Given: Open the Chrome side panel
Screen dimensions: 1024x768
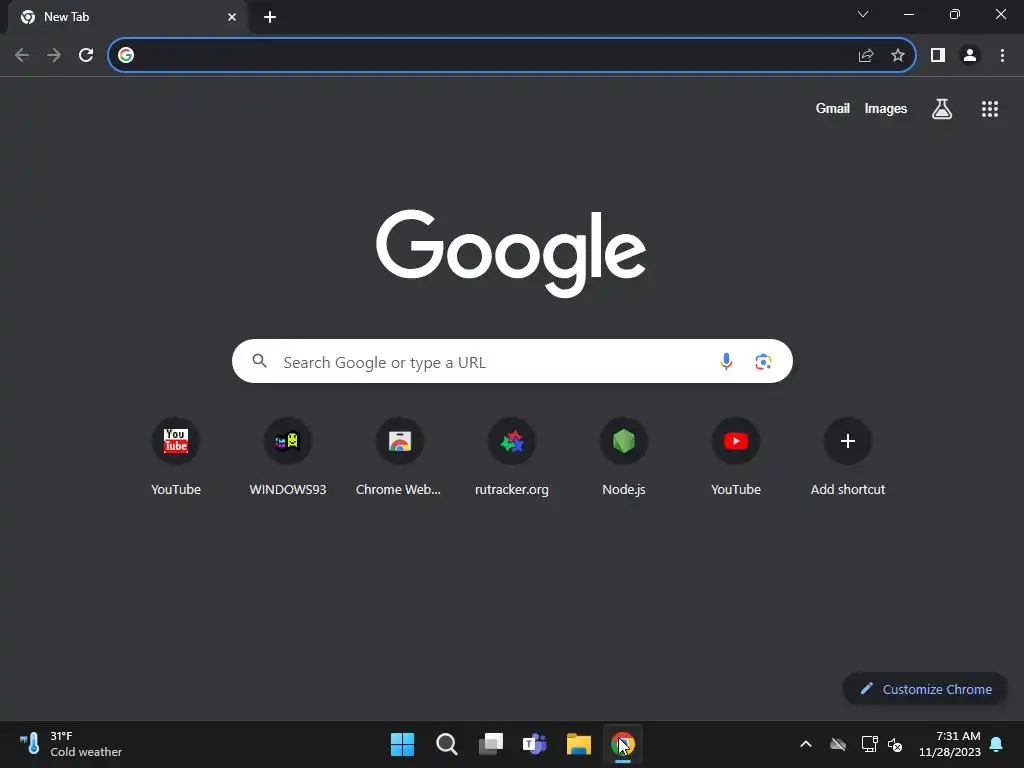Looking at the screenshot, I should [938, 55].
